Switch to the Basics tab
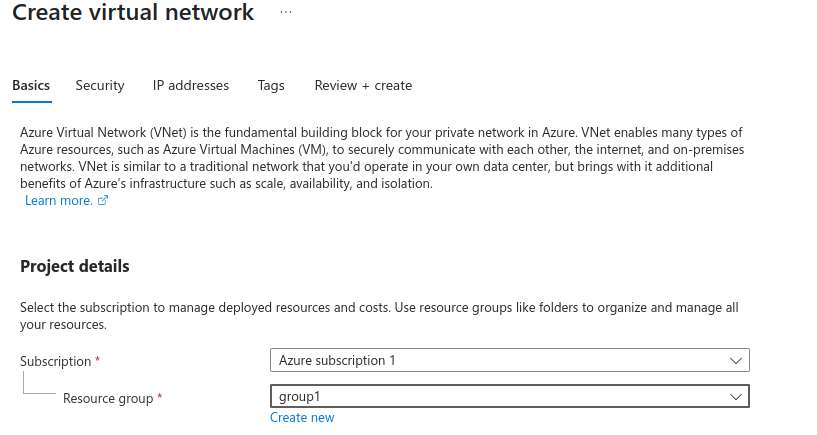This screenshot has height=435, width=817. [x=31, y=86]
